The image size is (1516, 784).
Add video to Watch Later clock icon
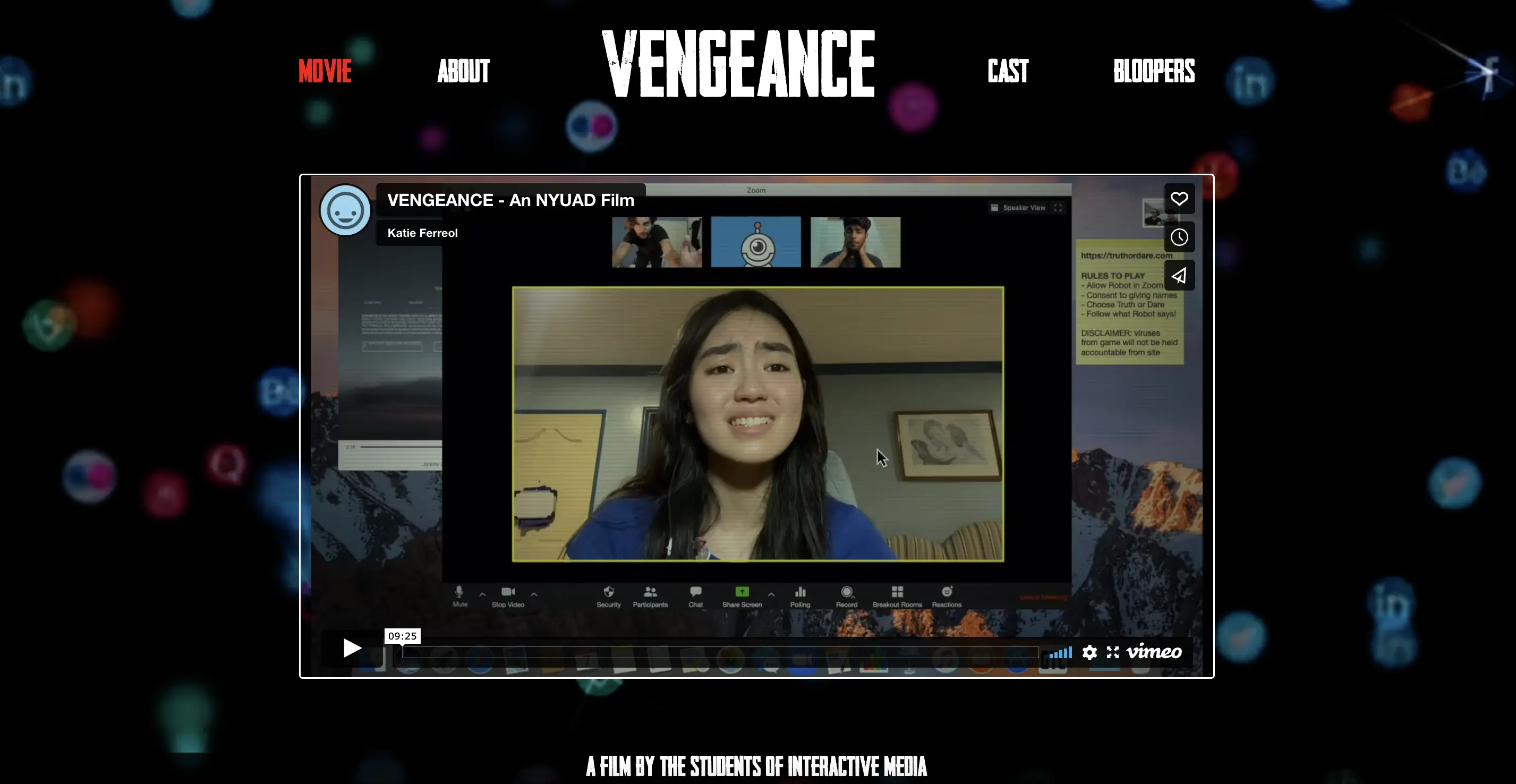pos(1179,237)
